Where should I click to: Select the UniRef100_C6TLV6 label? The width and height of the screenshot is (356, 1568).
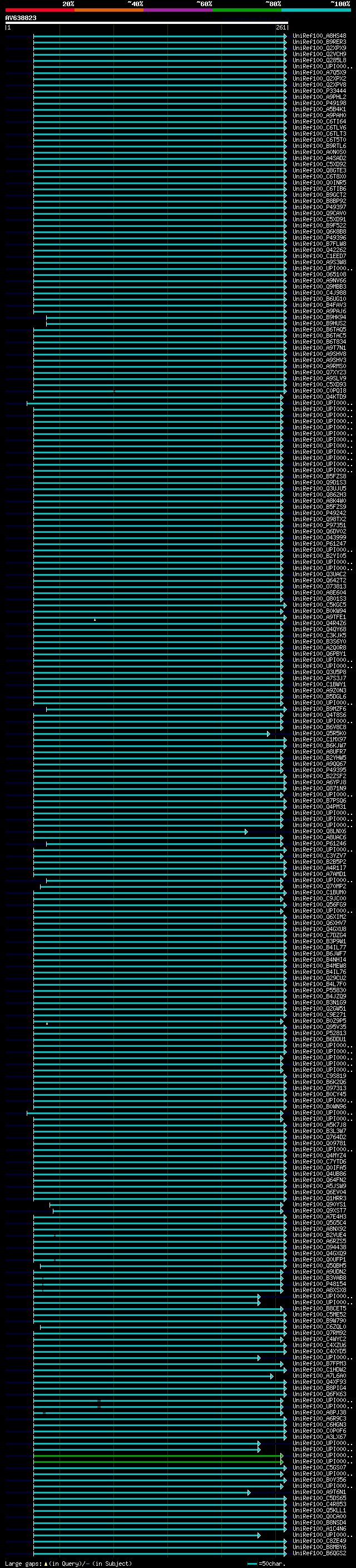pos(319,127)
